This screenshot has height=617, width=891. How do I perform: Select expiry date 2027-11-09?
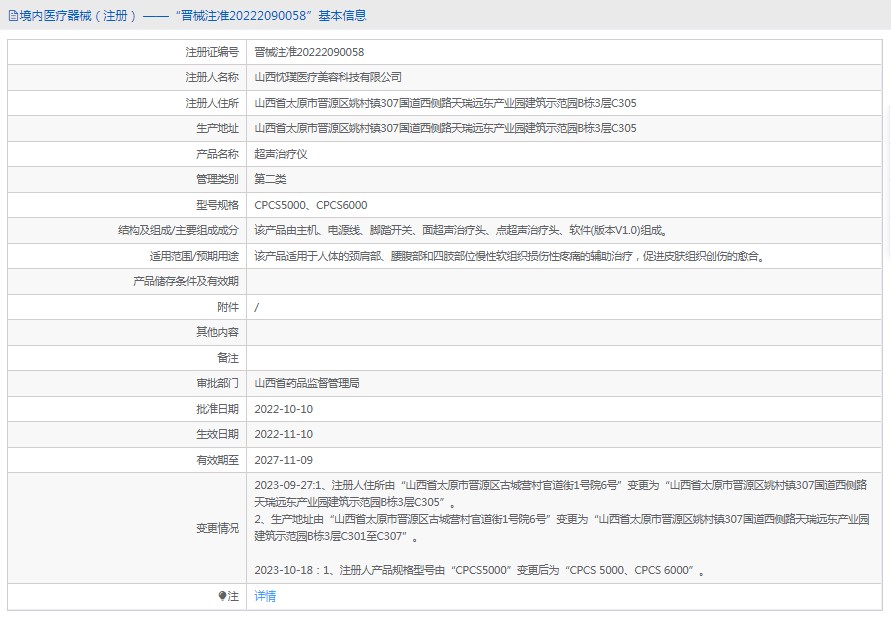click(284, 460)
